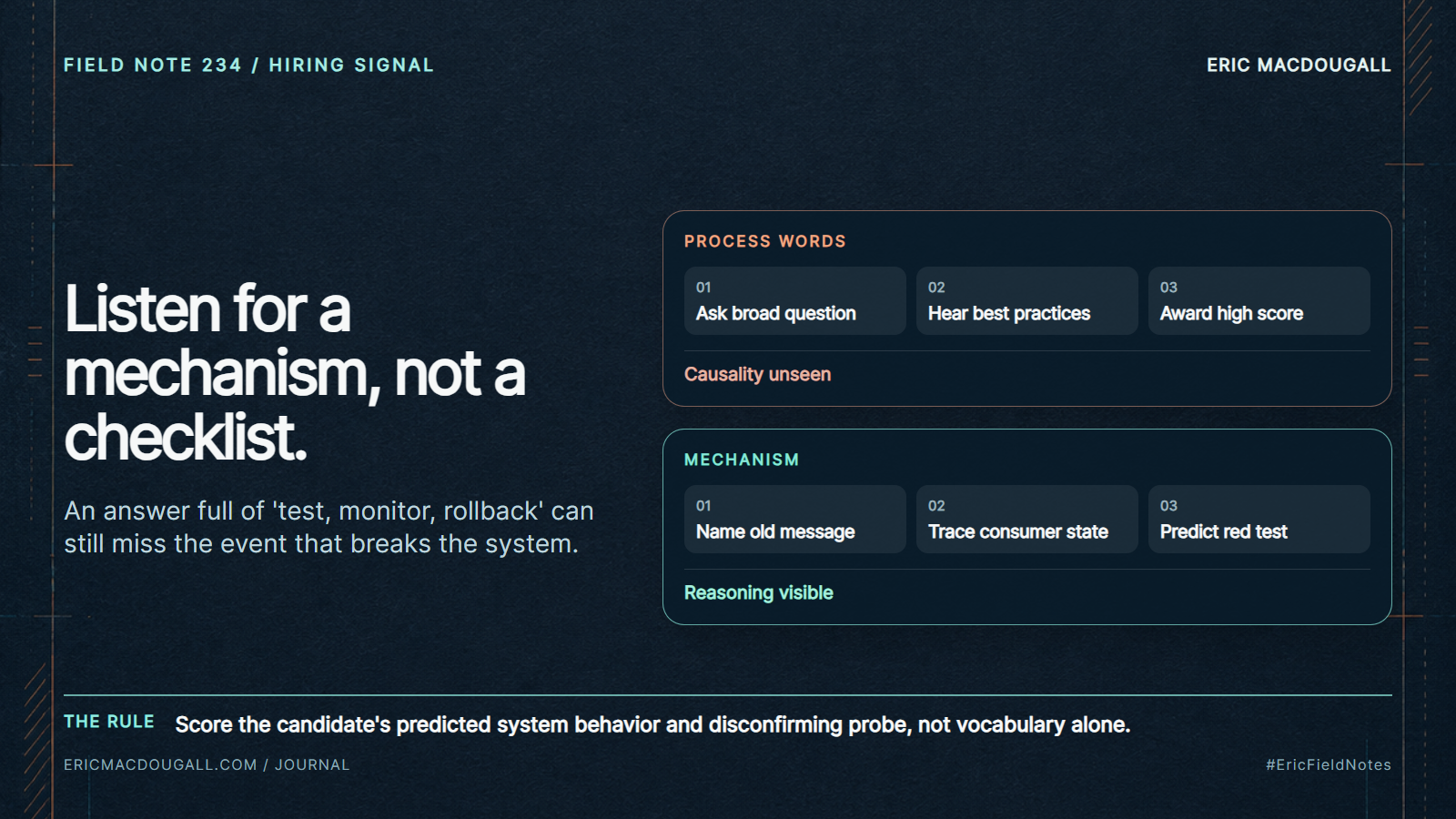Click the 'Award high score' card

click(1259, 300)
